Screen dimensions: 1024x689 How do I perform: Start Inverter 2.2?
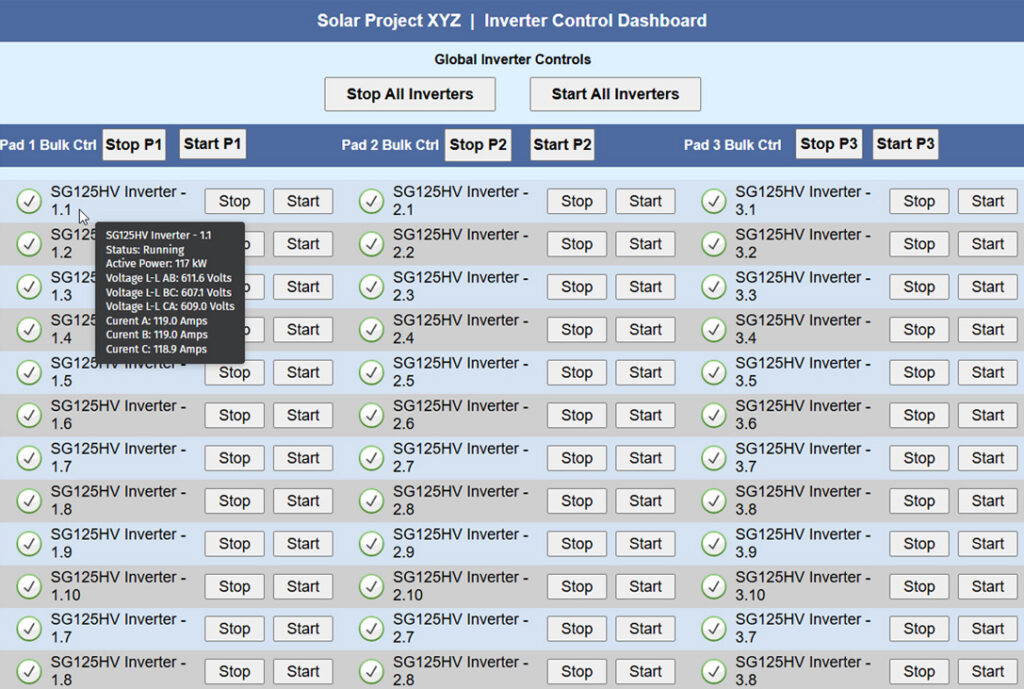click(645, 244)
